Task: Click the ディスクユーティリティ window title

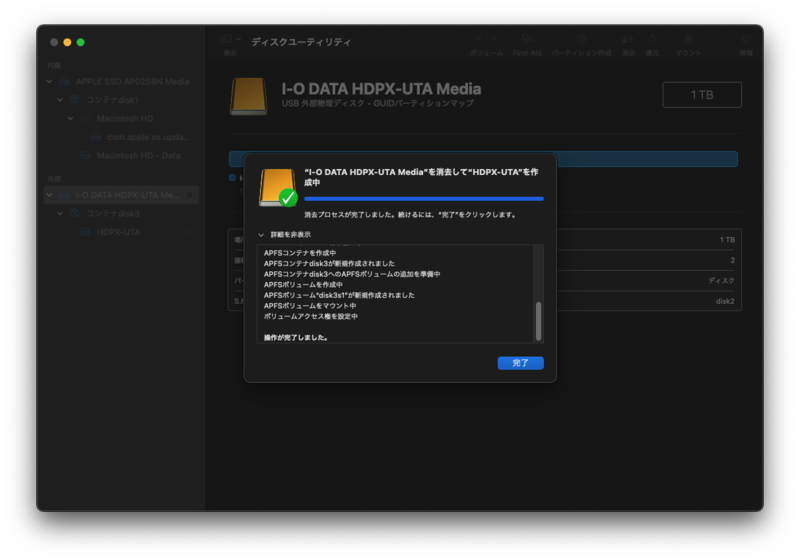Action: [301, 42]
